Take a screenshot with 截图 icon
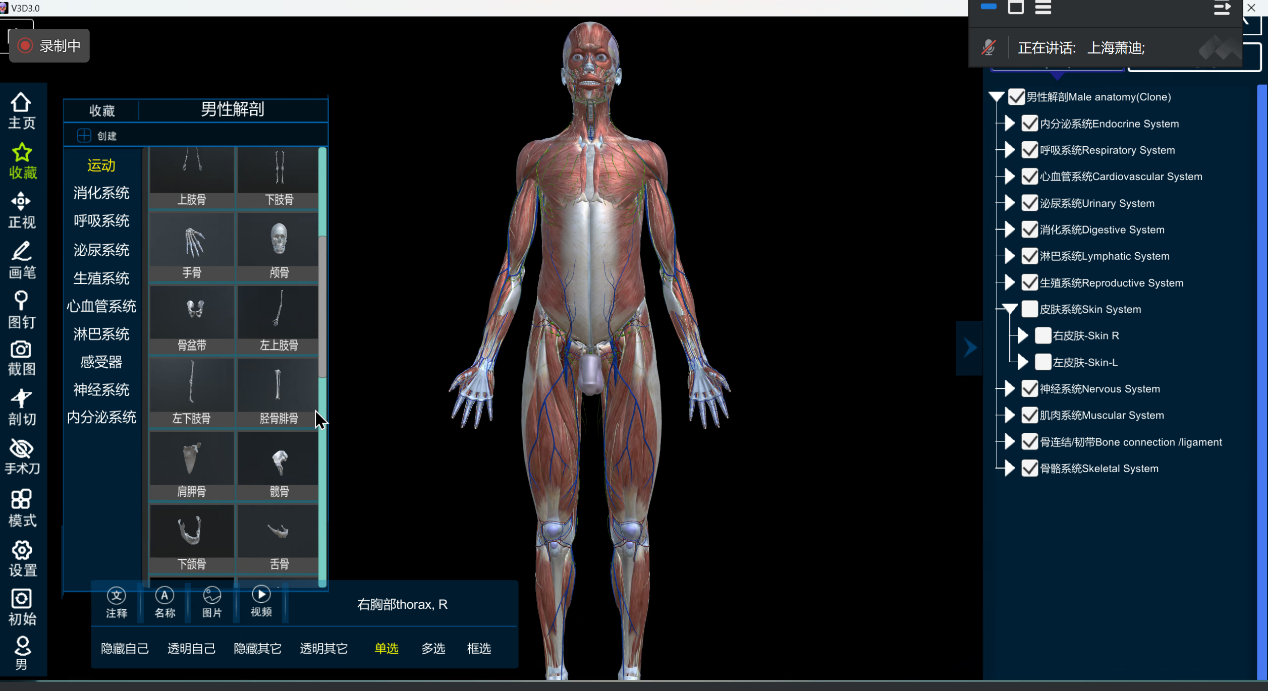The height and width of the screenshot is (691, 1268). [21, 358]
